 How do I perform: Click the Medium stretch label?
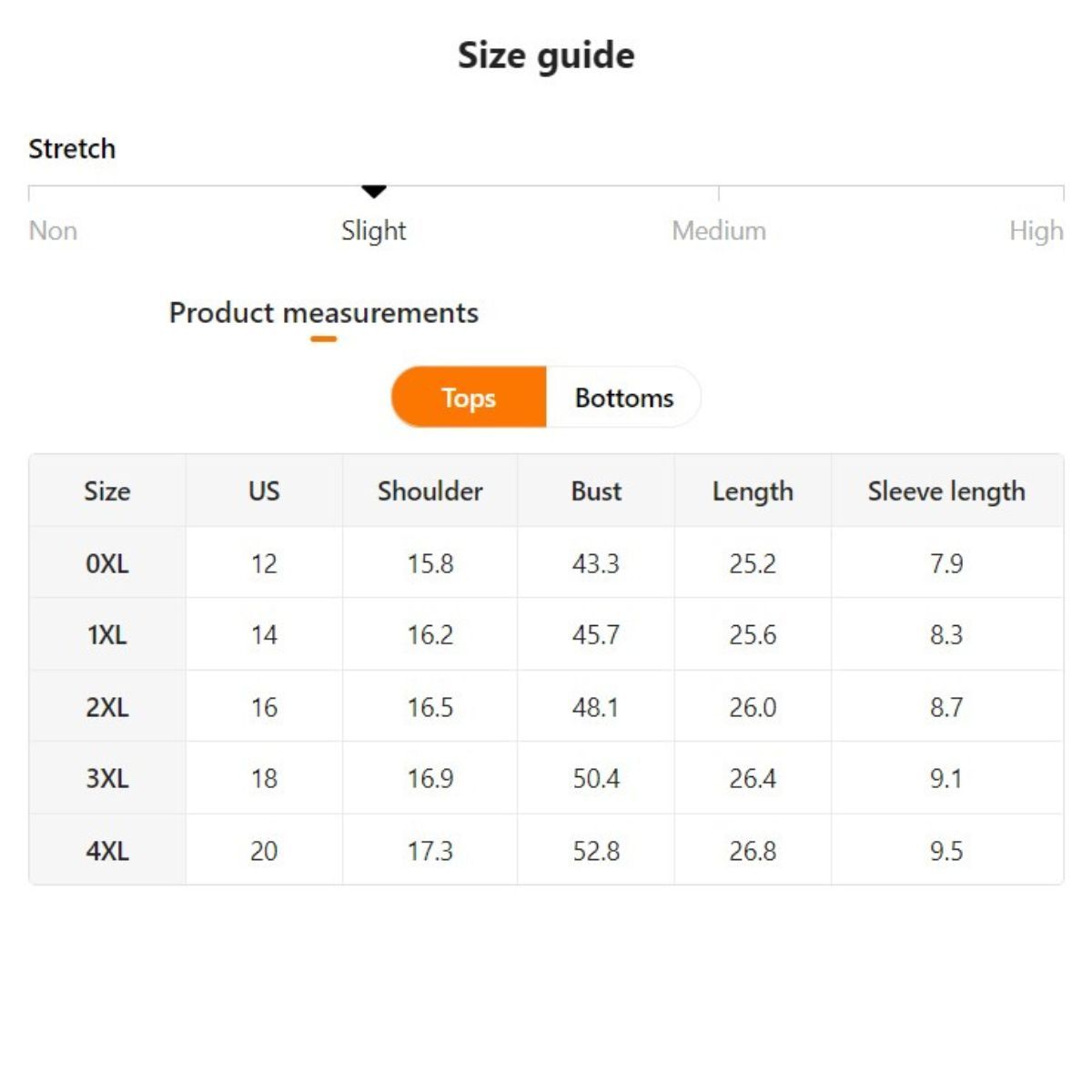719,231
